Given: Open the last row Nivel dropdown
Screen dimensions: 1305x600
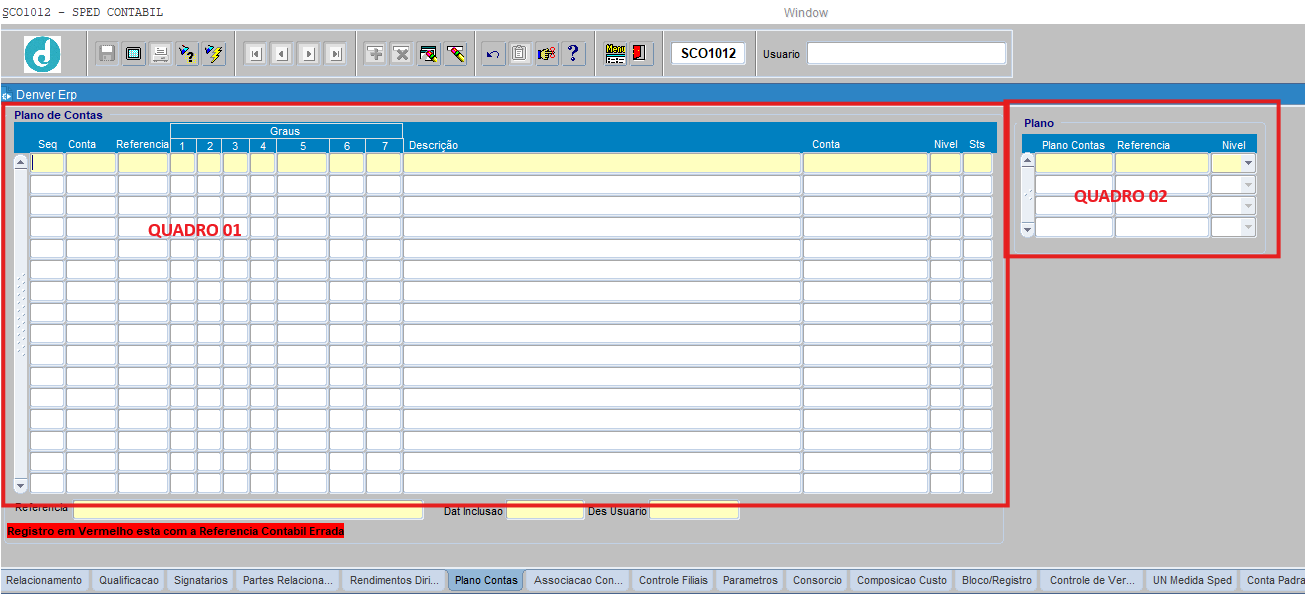Looking at the screenshot, I should point(1247,228).
